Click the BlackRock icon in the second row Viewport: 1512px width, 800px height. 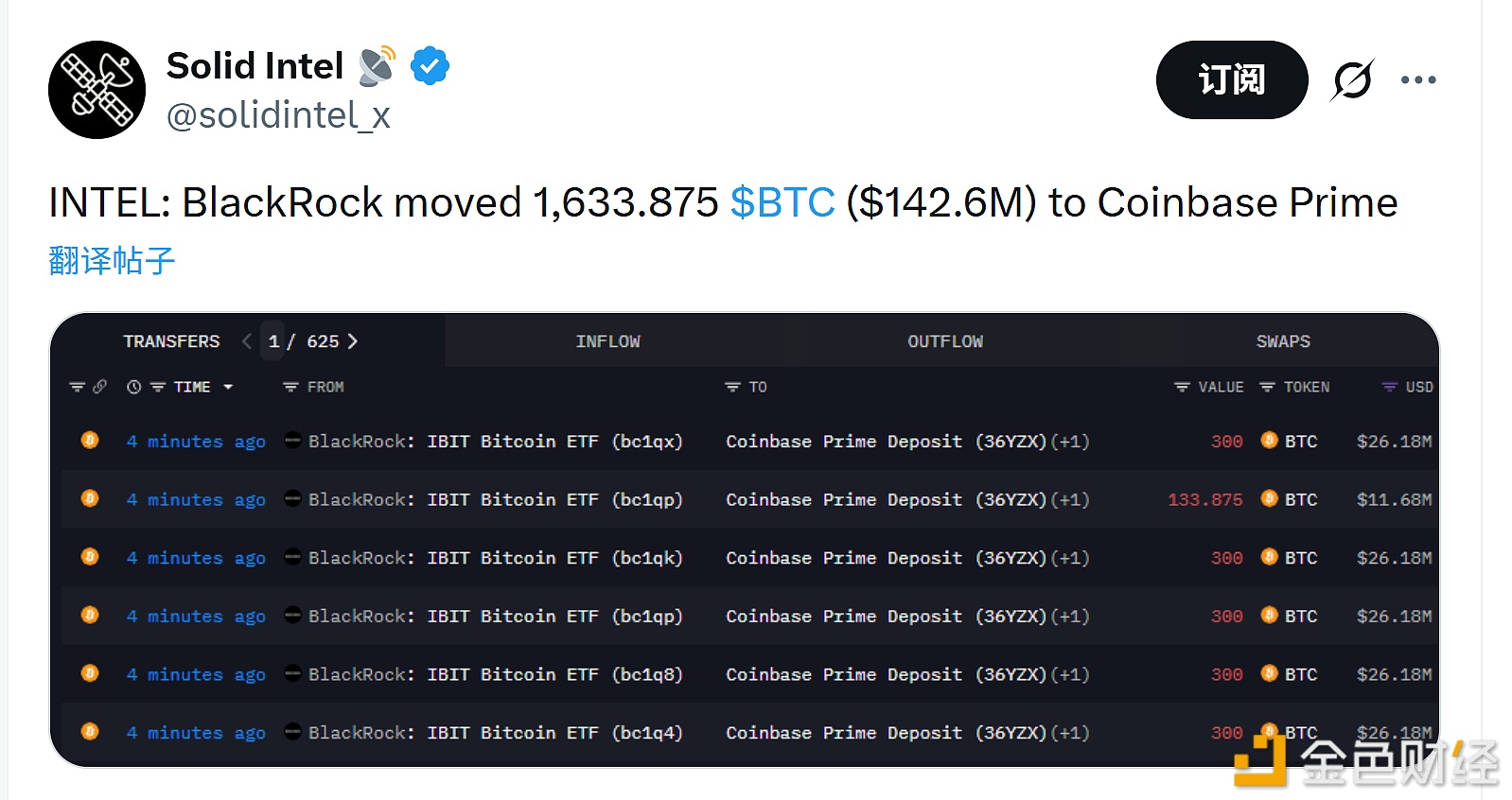point(291,499)
